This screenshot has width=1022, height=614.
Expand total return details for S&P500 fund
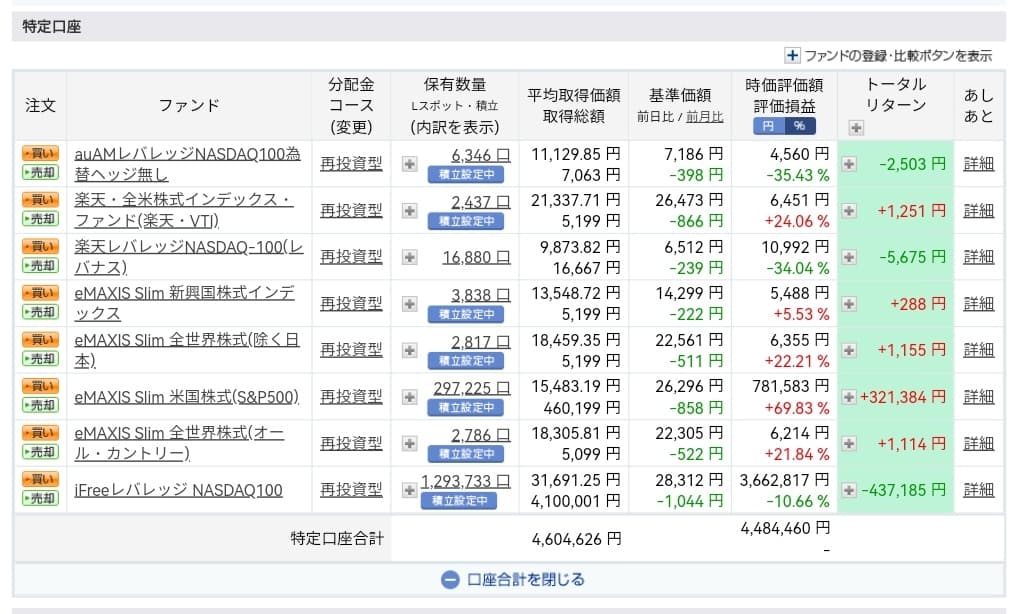[x=849, y=397]
